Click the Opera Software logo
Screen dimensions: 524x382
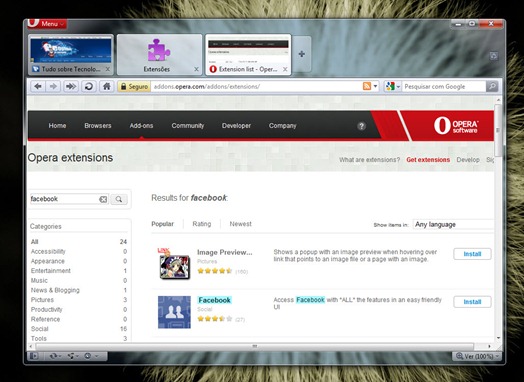(x=456, y=126)
